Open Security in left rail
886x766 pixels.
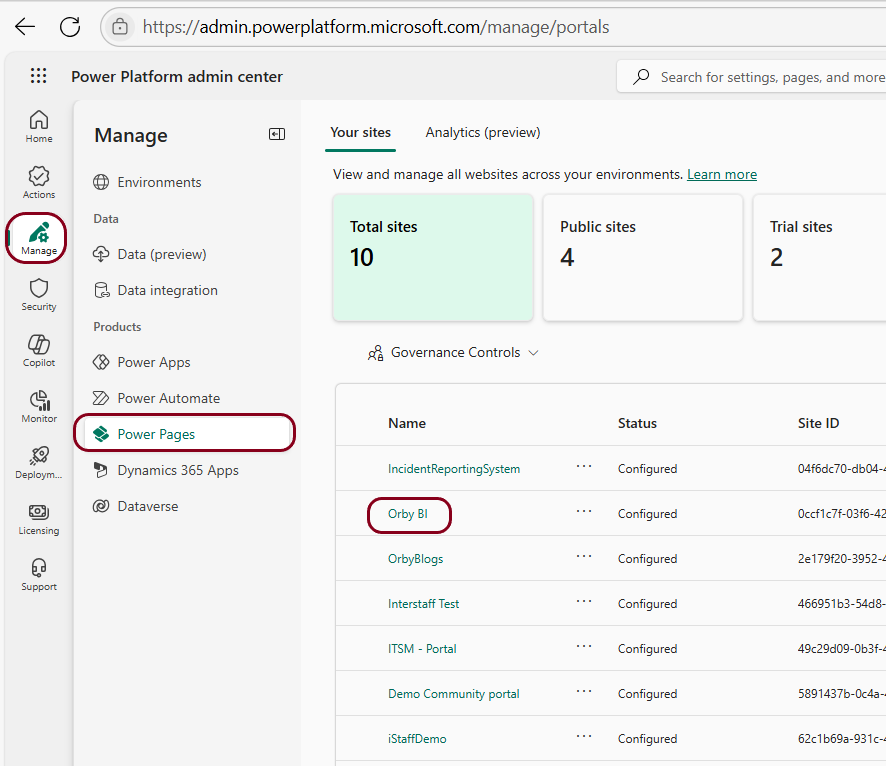(38, 294)
